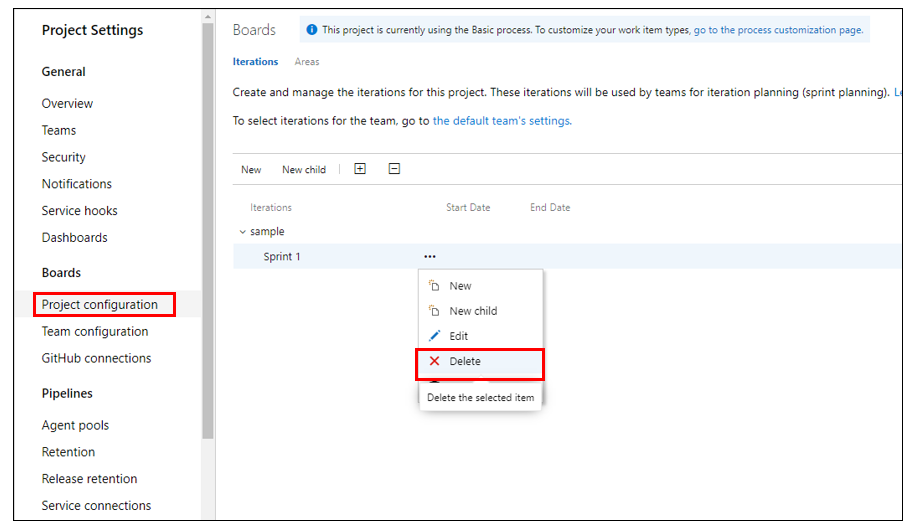
Task: Click the expand all plus icon
Action: point(360,169)
